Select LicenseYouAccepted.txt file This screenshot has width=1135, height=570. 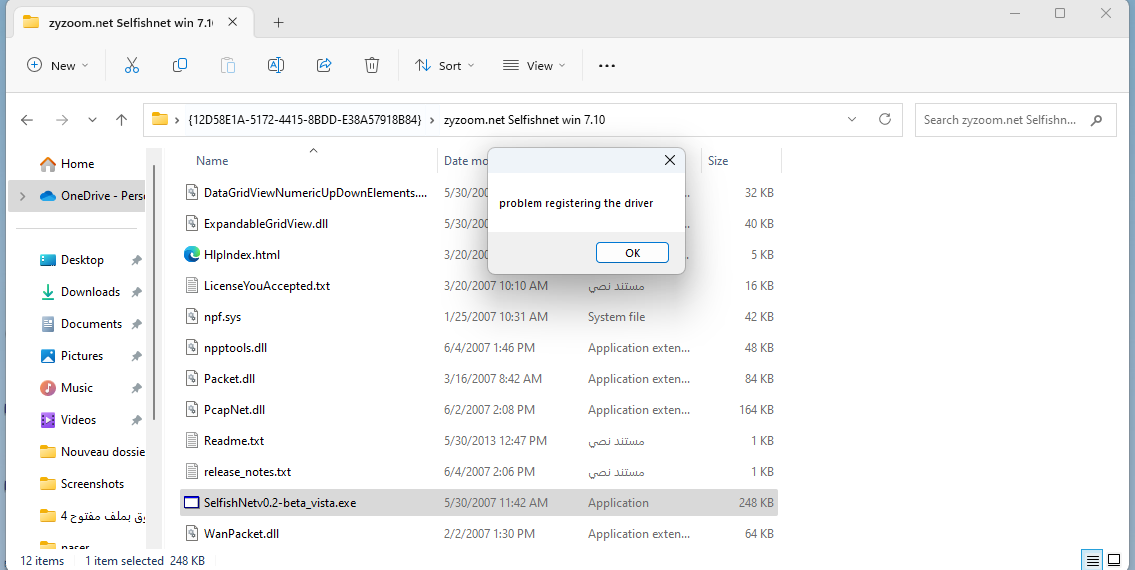(478, 285)
